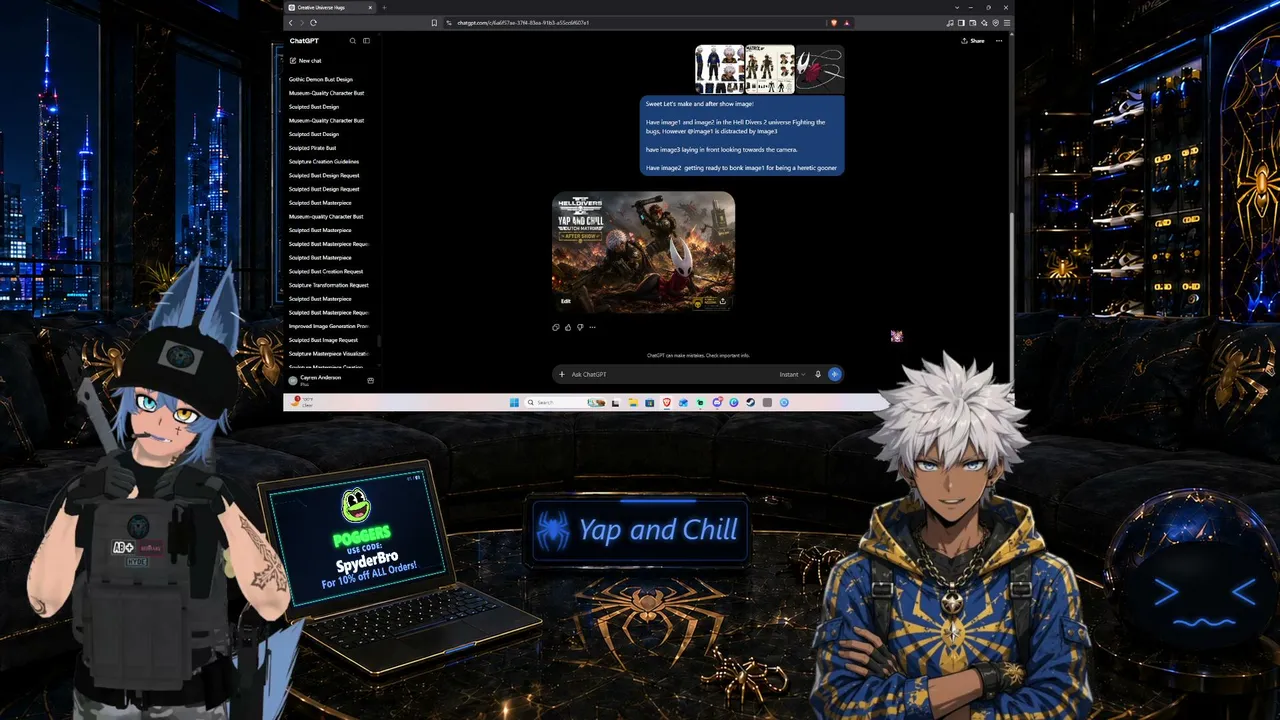Open the Brave browser taskbar icon
This screenshot has width=1280, height=720.
pos(667,402)
